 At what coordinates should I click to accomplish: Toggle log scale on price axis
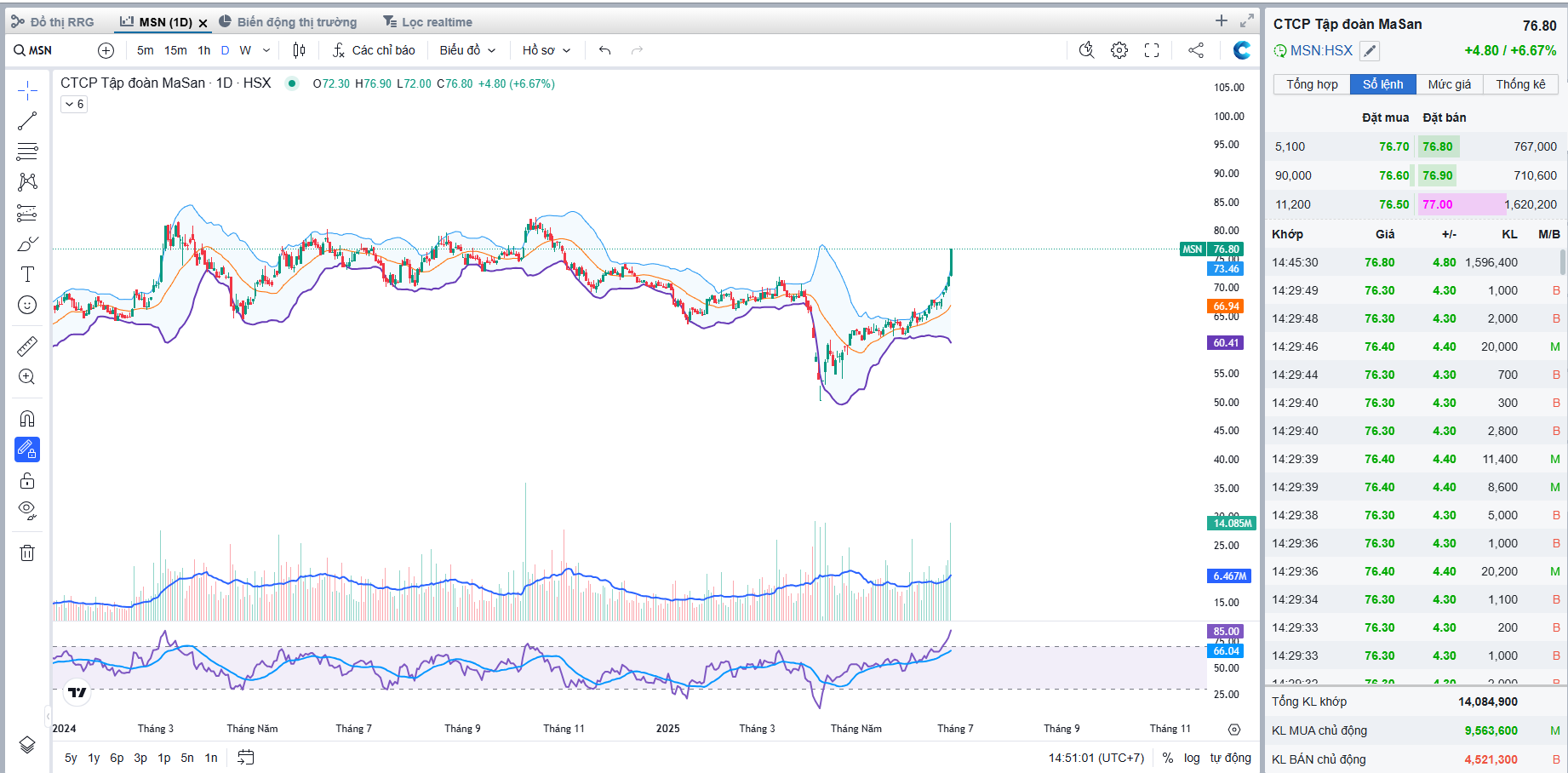(1191, 758)
